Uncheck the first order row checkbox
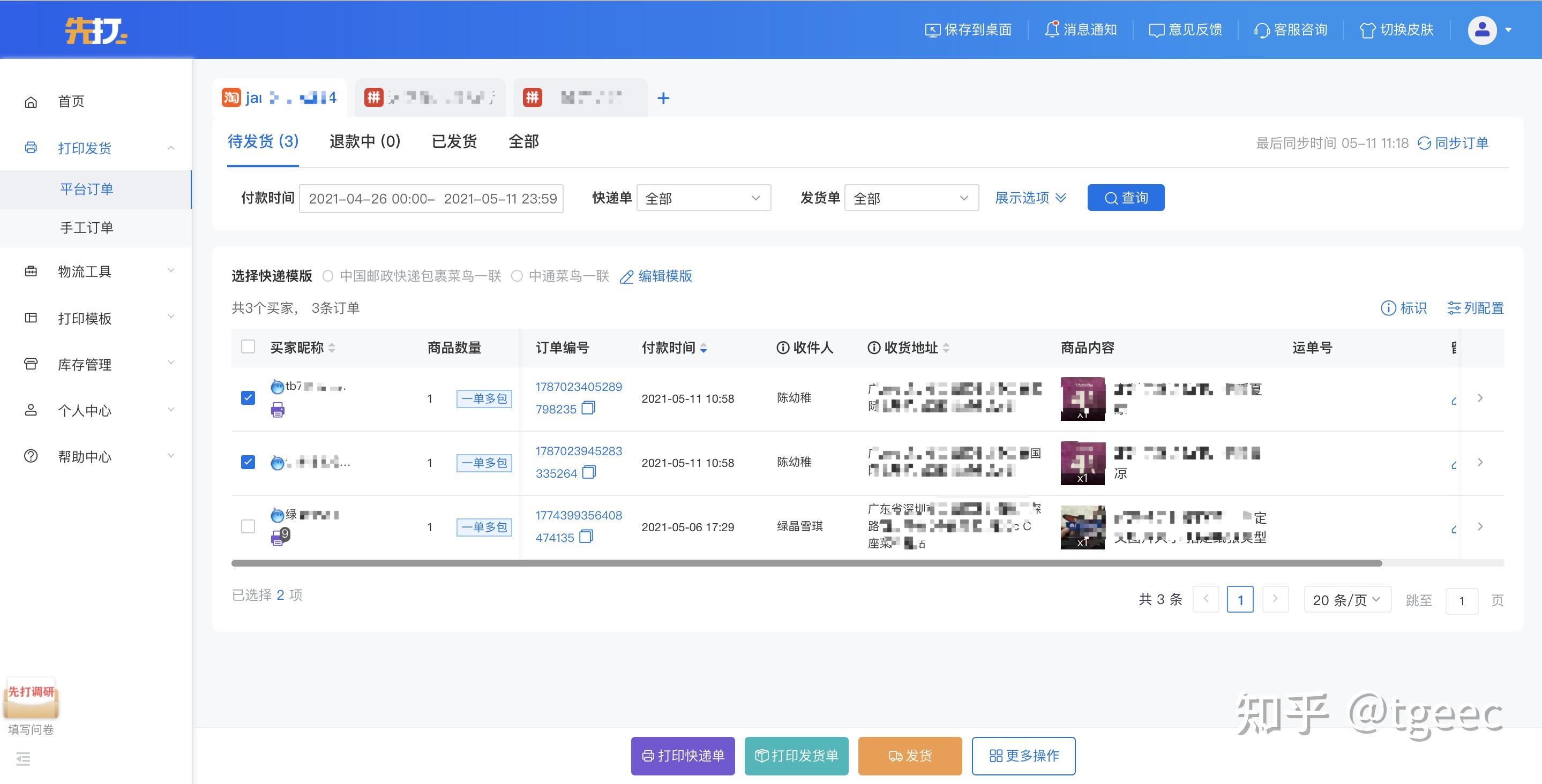 [248, 398]
